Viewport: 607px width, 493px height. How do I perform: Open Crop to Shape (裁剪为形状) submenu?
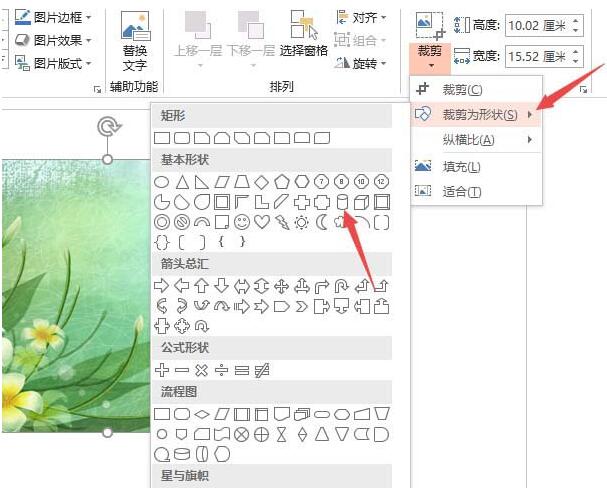[x=479, y=114]
